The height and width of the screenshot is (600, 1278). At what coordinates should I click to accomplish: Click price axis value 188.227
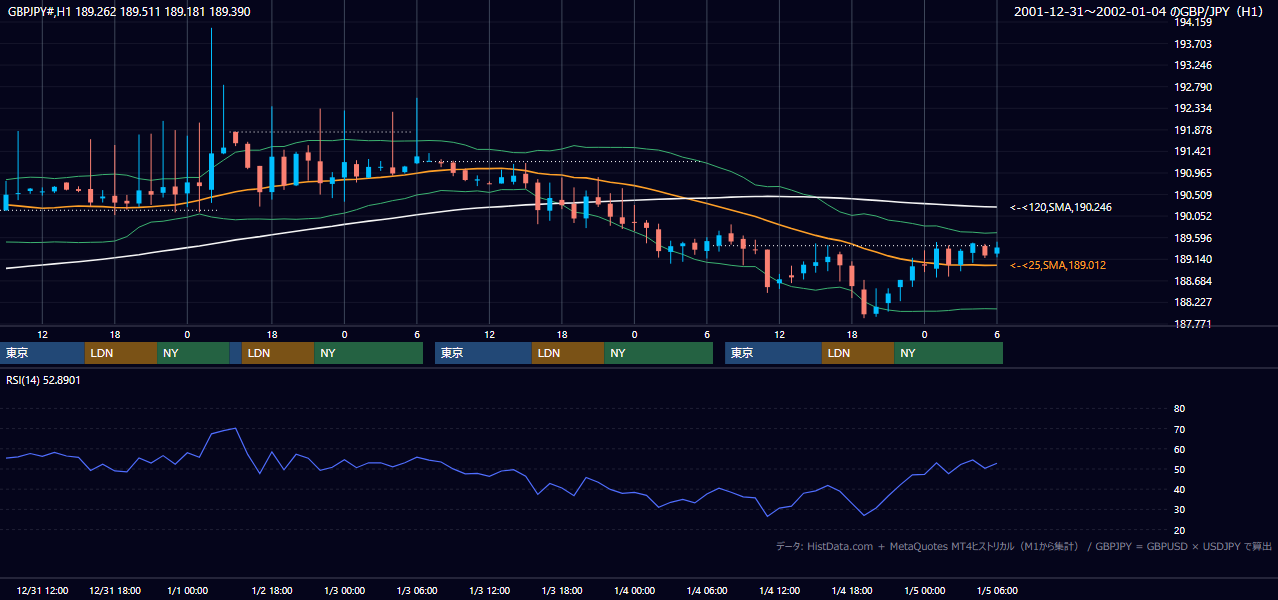click(x=1193, y=302)
